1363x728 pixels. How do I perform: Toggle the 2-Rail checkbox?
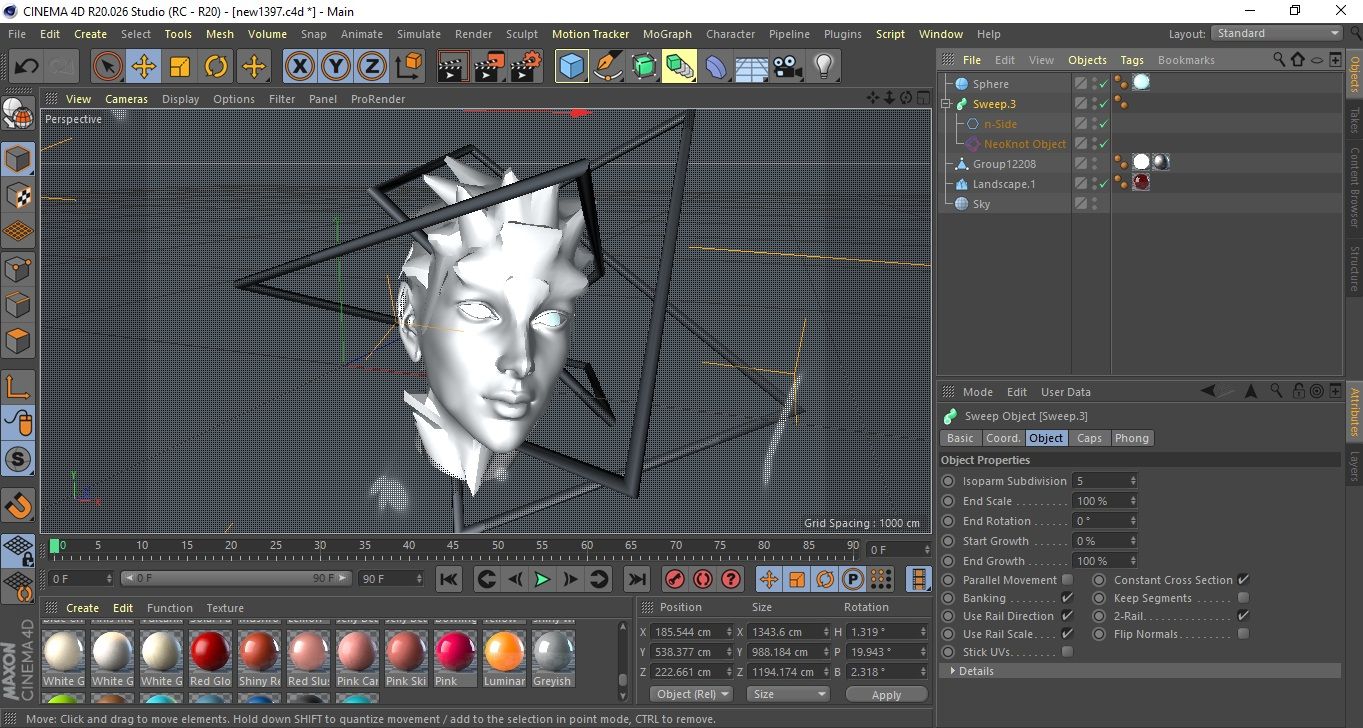1243,616
